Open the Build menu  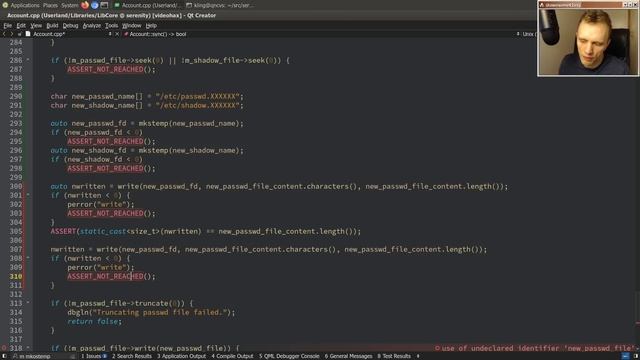[x=52, y=25]
